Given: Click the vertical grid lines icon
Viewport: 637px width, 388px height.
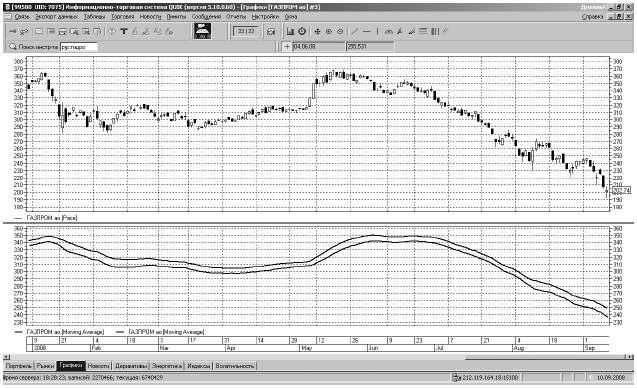Looking at the screenshot, I should [435, 31].
